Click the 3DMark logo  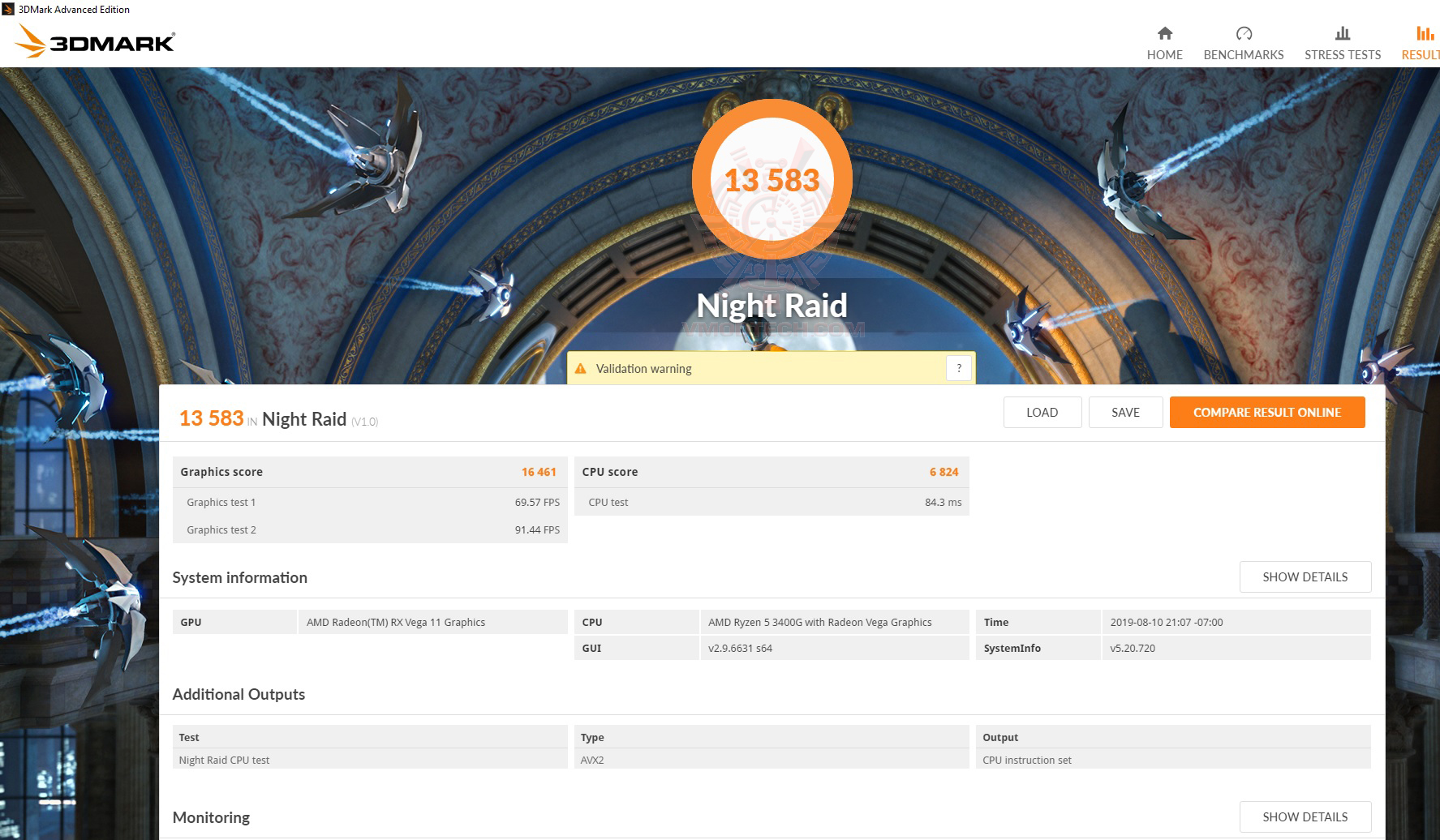(x=96, y=41)
